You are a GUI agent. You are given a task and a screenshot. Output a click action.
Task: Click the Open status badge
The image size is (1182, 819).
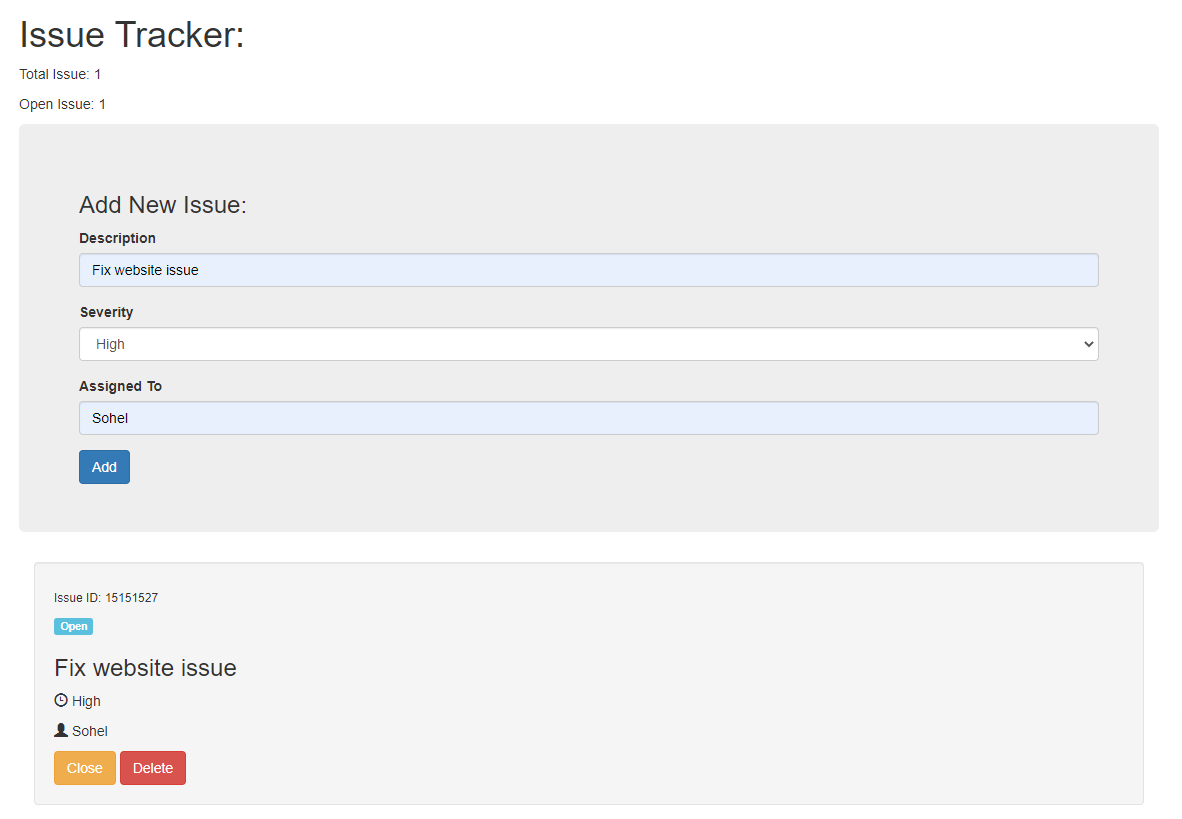point(73,627)
